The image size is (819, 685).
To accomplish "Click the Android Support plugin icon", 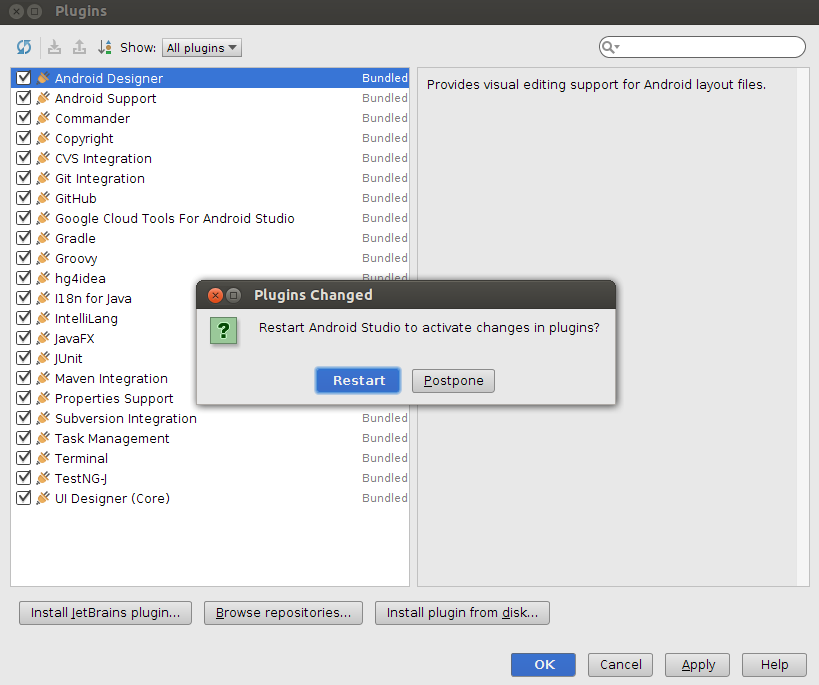I will (43, 98).
